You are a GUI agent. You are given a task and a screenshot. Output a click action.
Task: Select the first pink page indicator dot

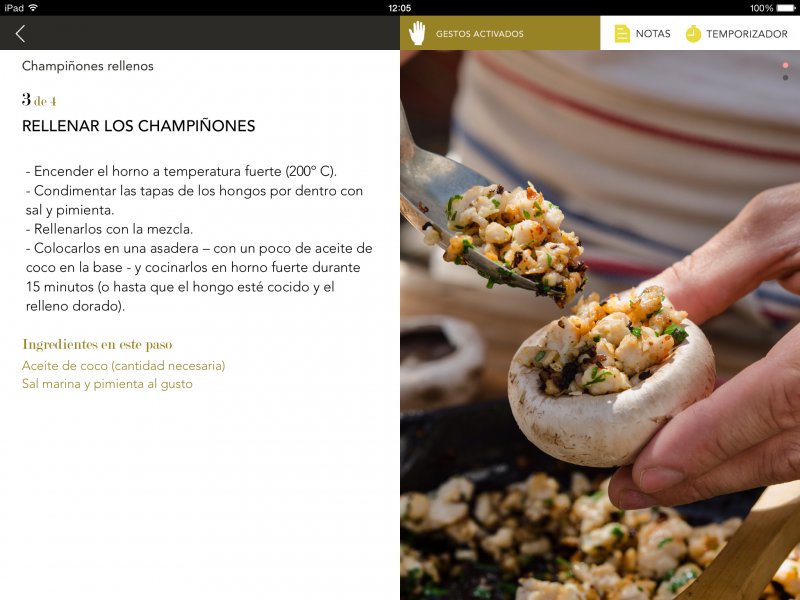point(785,65)
